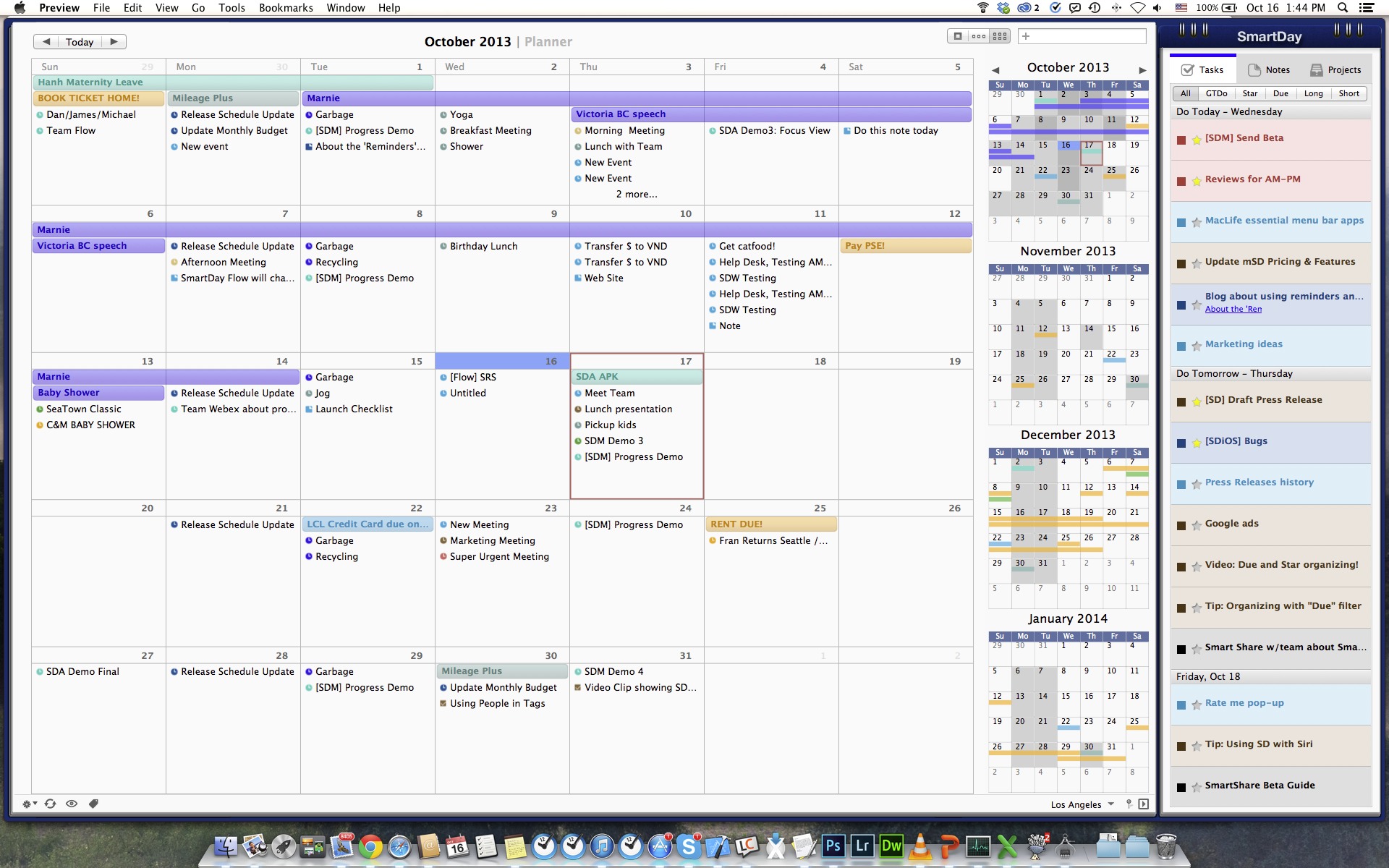The height and width of the screenshot is (868, 1389).
Task: Open the settings gear menu at the planner bottom
Action: click(x=30, y=804)
